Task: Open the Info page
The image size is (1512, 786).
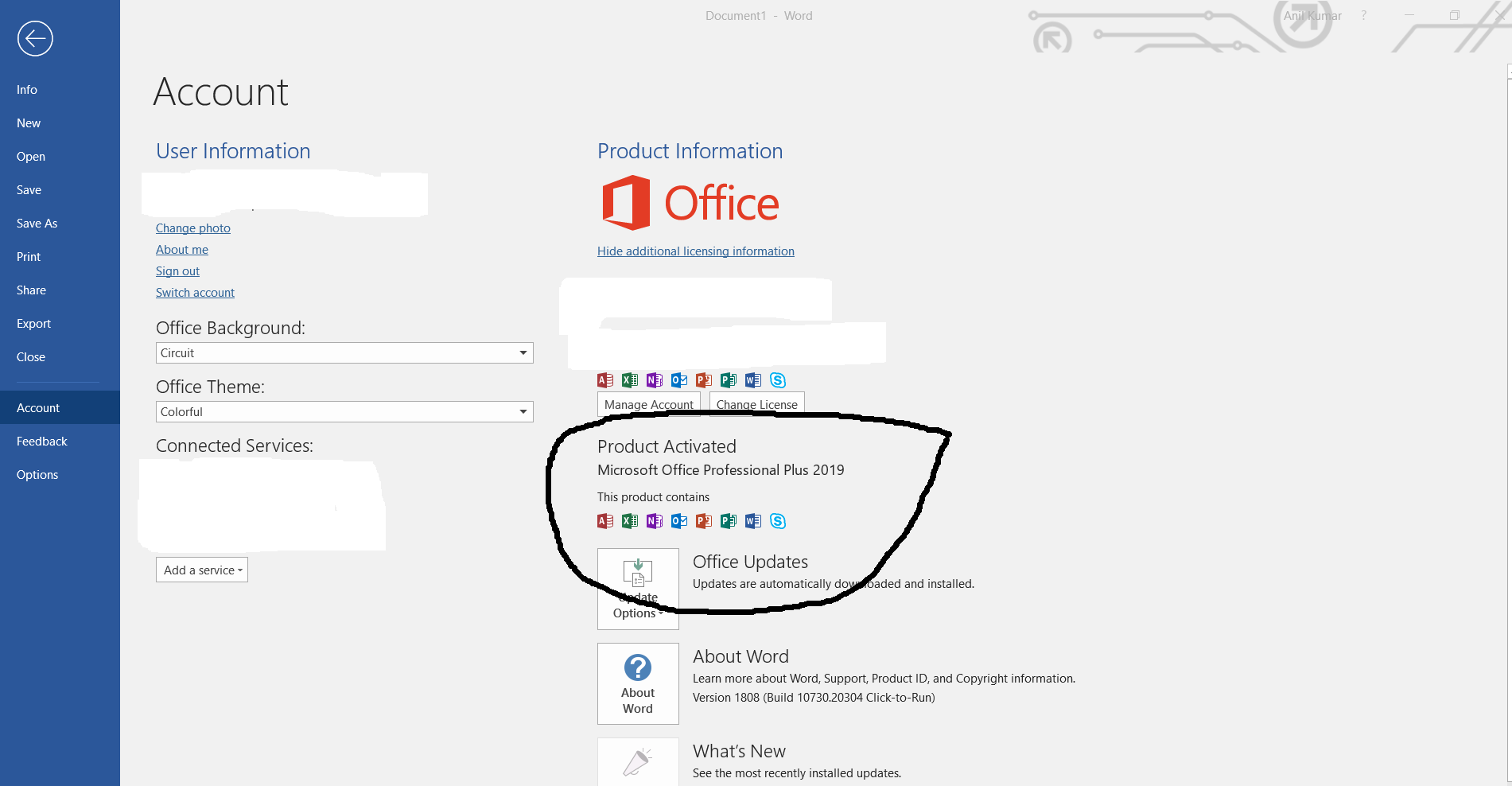Action: pos(60,90)
